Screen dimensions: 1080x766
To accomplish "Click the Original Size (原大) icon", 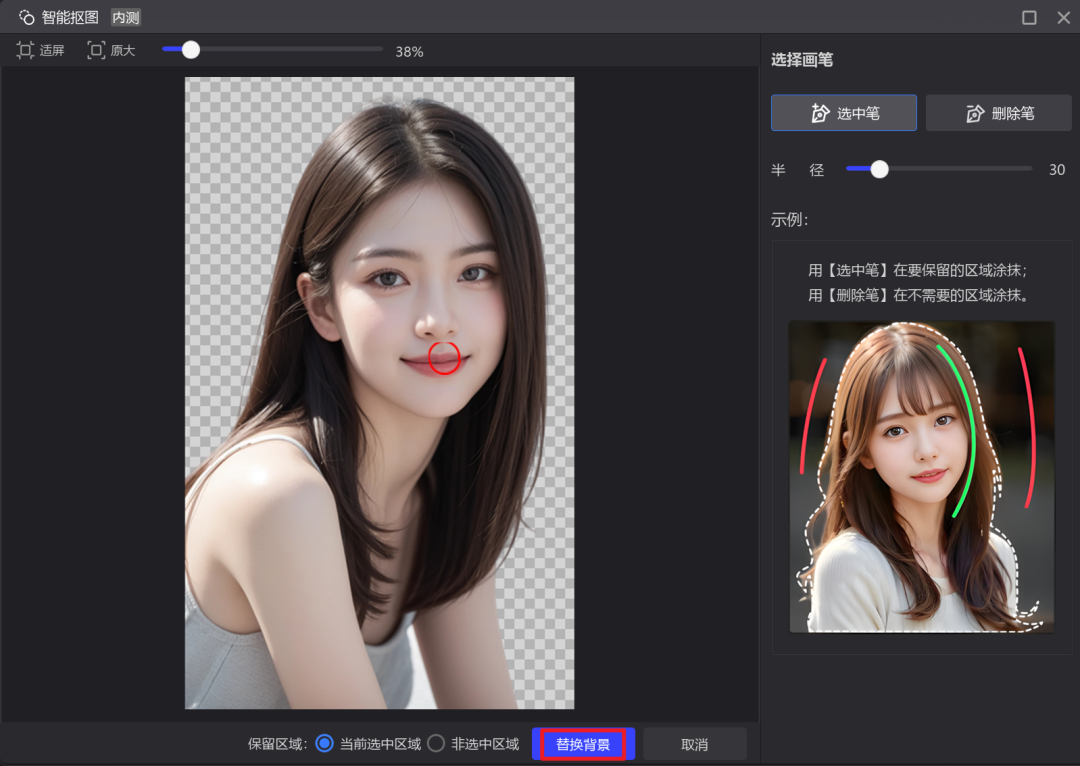I will tap(96, 50).
